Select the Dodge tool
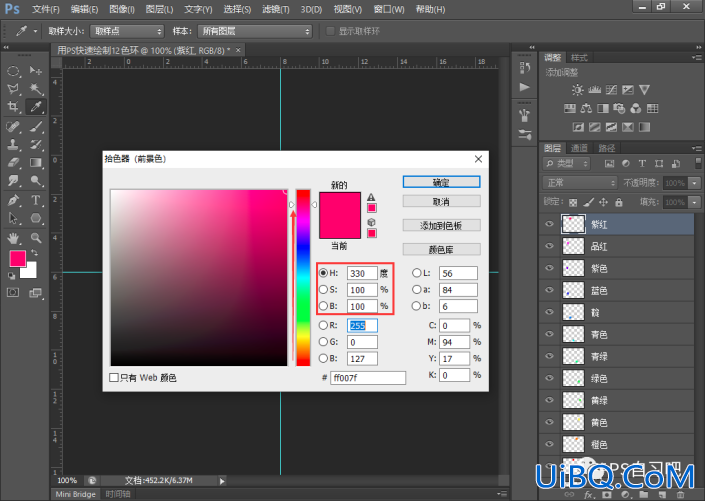The width and height of the screenshot is (705, 501). tap(36, 181)
